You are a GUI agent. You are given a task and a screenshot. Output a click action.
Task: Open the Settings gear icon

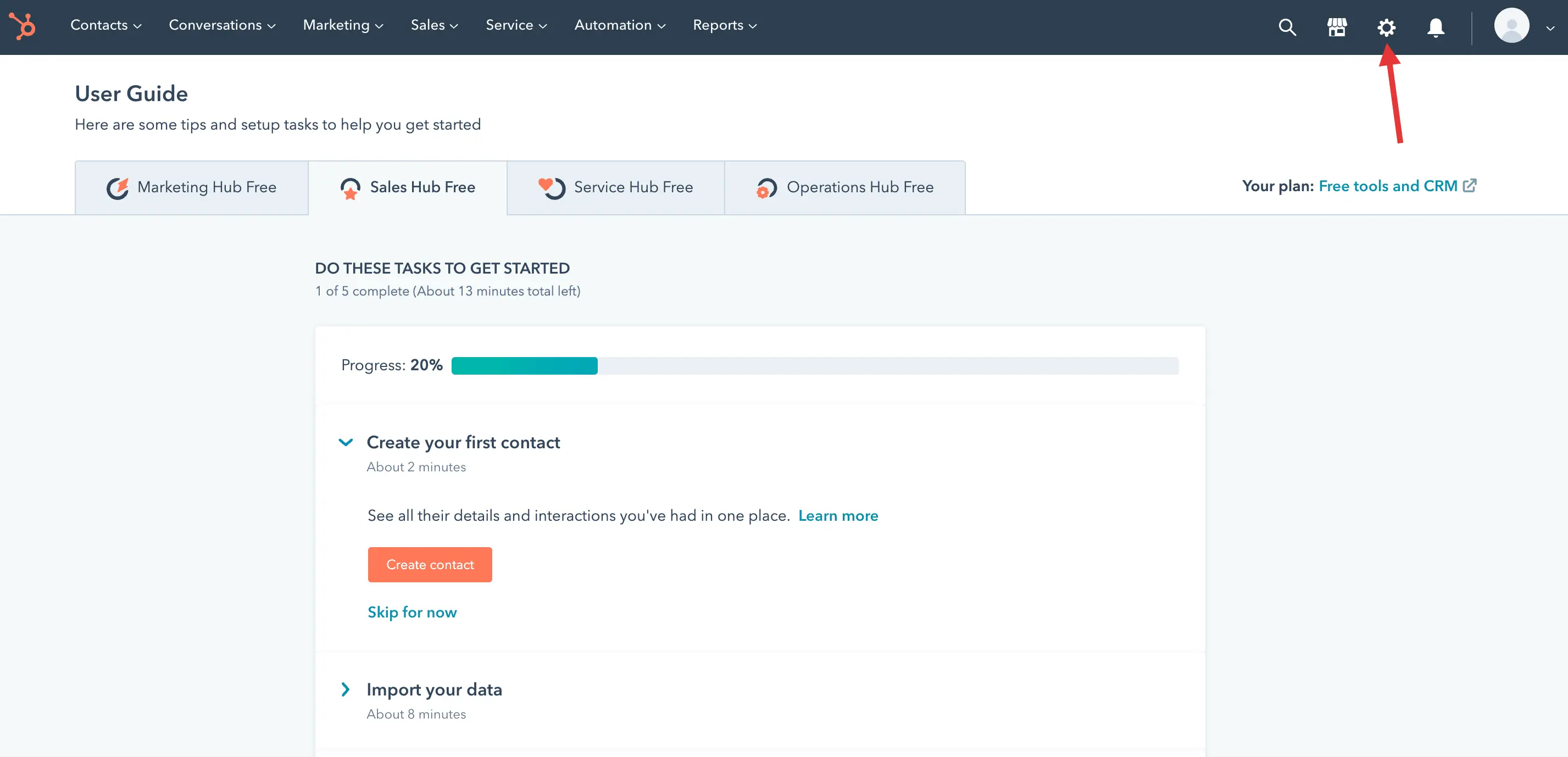tap(1387, 27)
